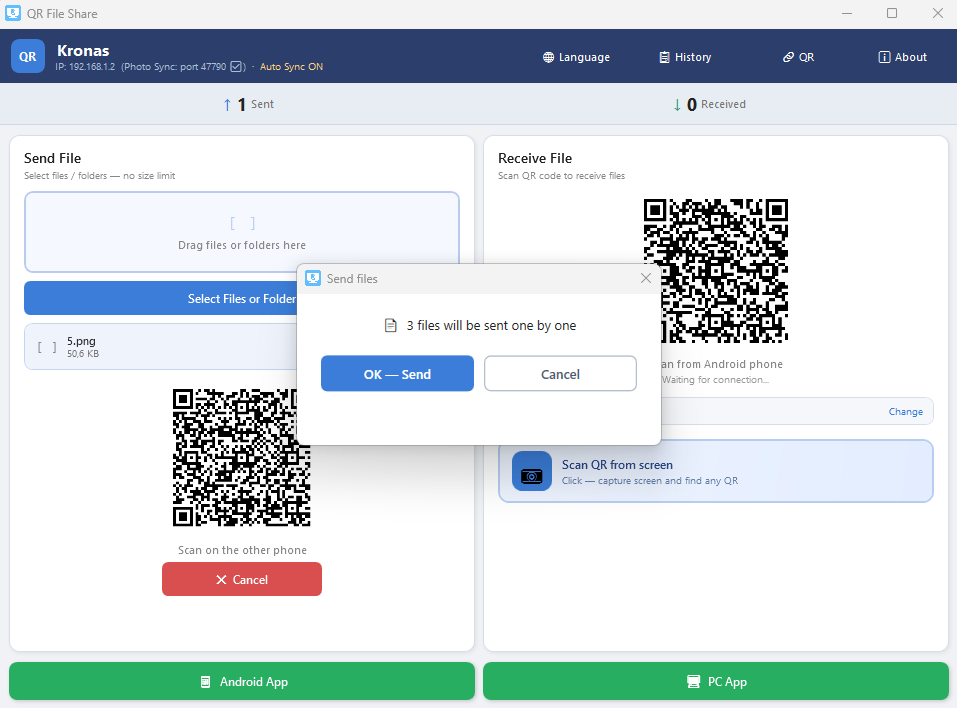
Task: Switch to the Received tab
Action: coord(709,103)
